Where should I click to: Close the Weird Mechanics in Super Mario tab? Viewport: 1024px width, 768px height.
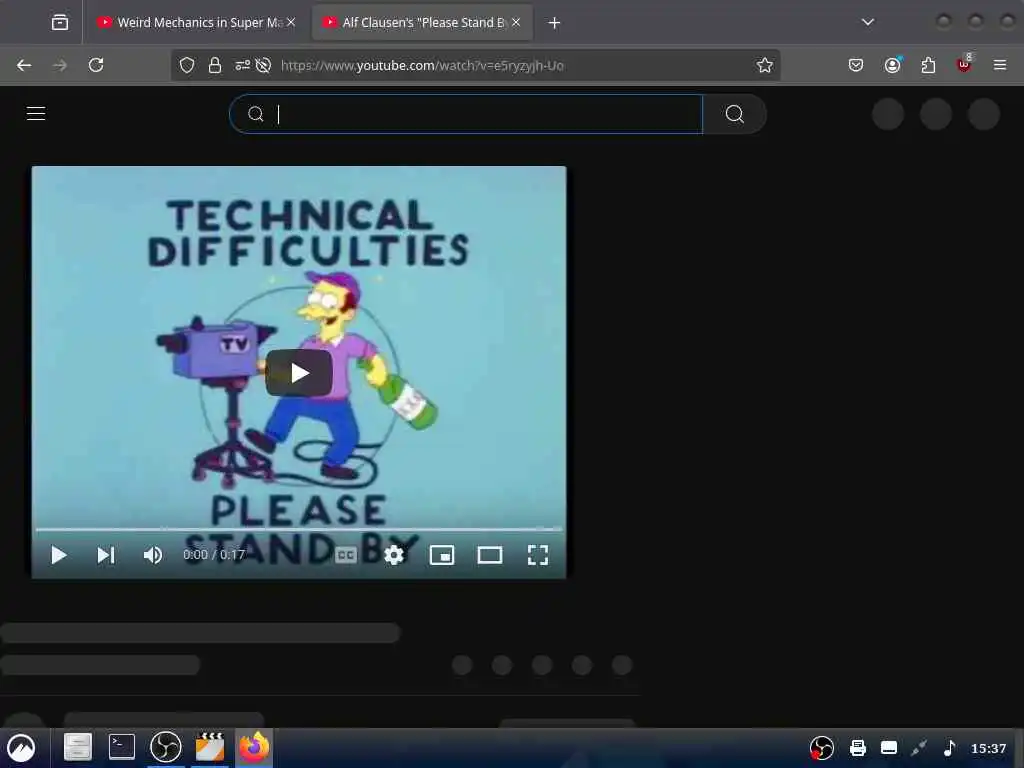[291, 22]
